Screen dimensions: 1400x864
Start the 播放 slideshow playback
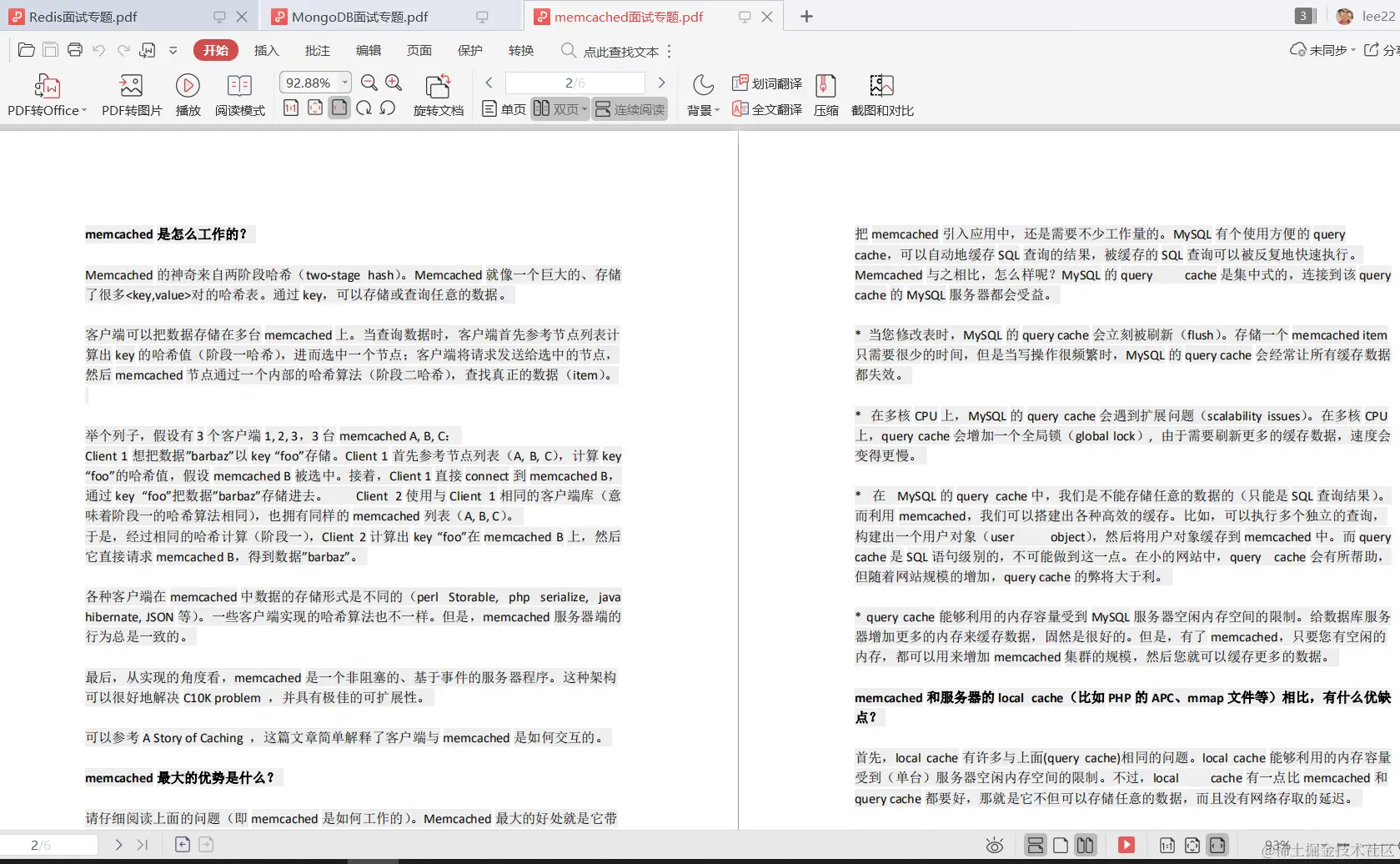pos(188,93)
